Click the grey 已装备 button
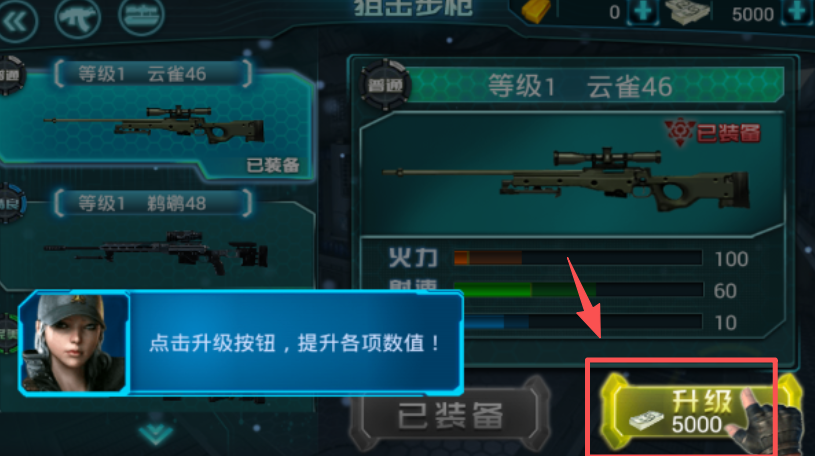815x456 pixels. click(450, 416)
